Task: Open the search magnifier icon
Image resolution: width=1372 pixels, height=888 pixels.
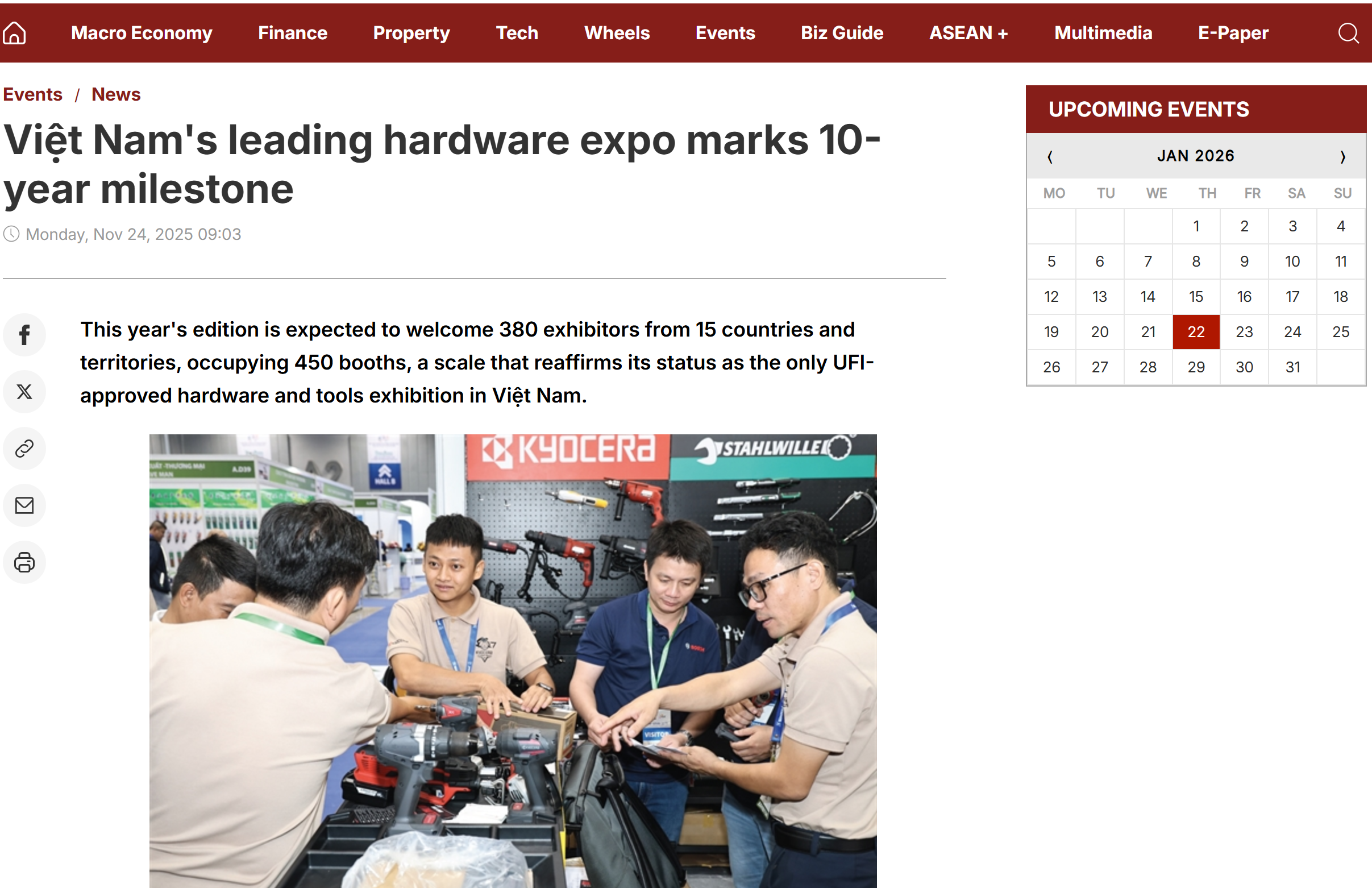Action: point(1348,33)
